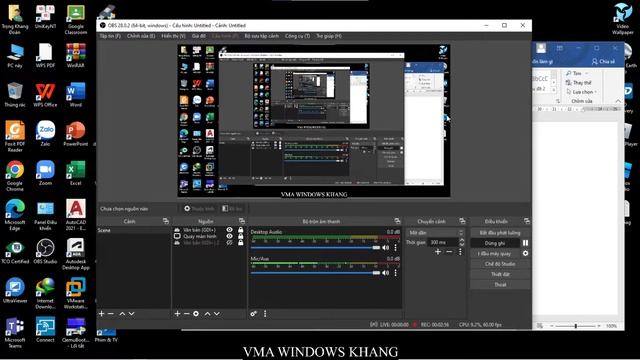The image size is (640, 360).
Task: Open the Công cụ (T) menu
Action: 297,36
